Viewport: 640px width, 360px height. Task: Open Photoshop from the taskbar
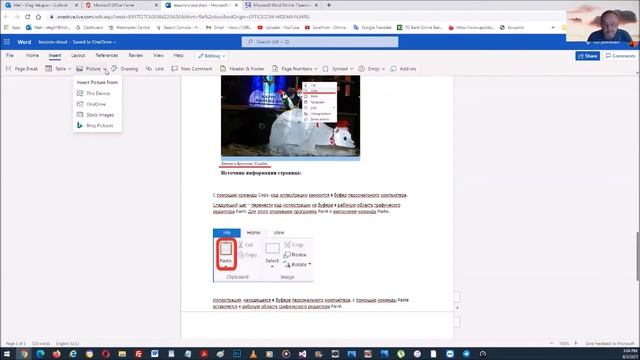237,354
